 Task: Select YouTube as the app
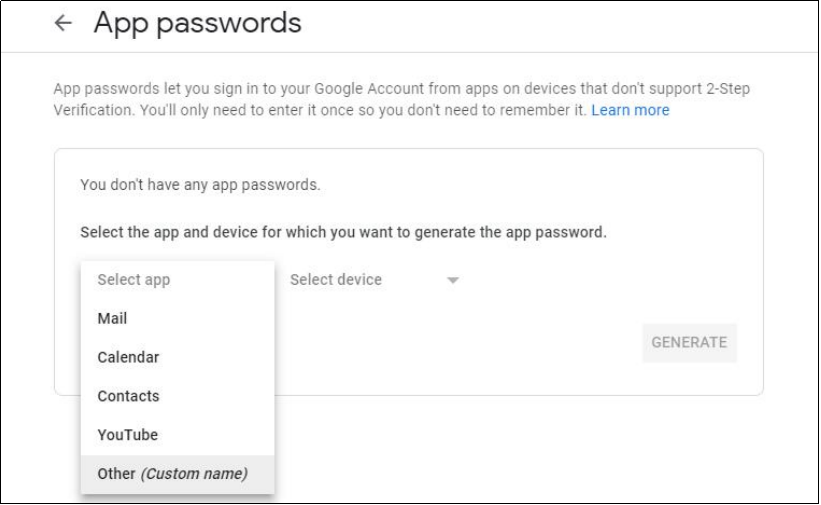127,435
